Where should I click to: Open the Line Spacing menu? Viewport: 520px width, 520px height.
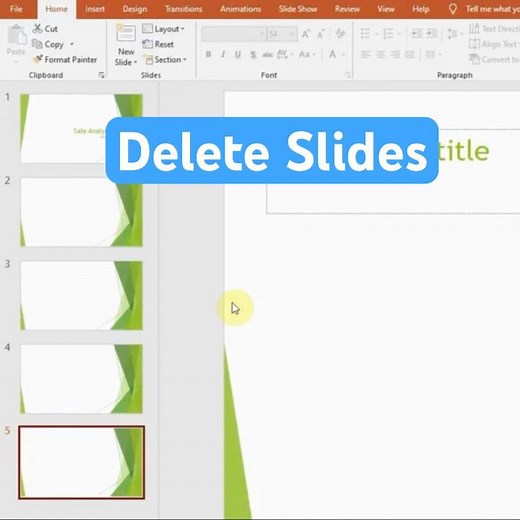455,34
